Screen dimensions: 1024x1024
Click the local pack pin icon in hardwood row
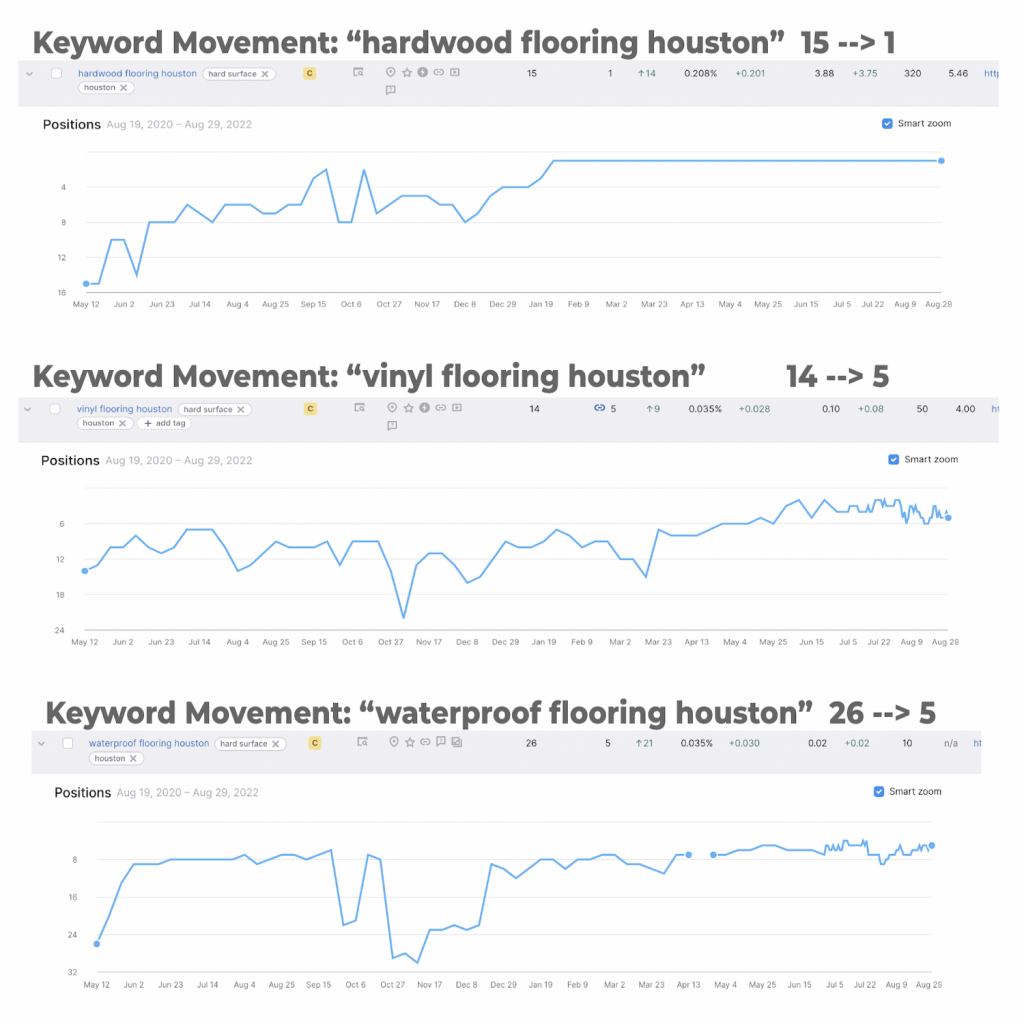[391, 72]
